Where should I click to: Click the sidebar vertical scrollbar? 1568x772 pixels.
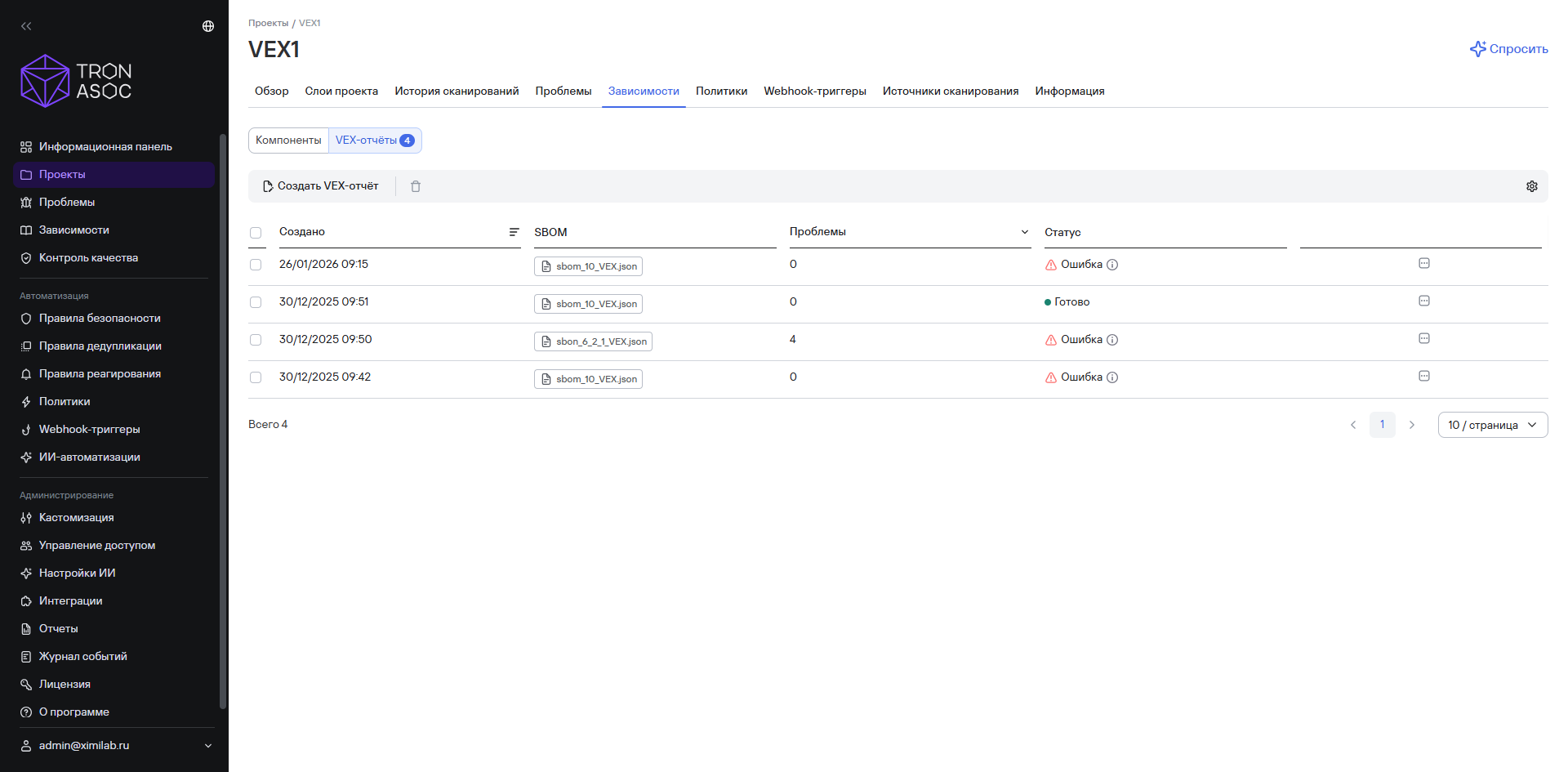coord(223,421)
